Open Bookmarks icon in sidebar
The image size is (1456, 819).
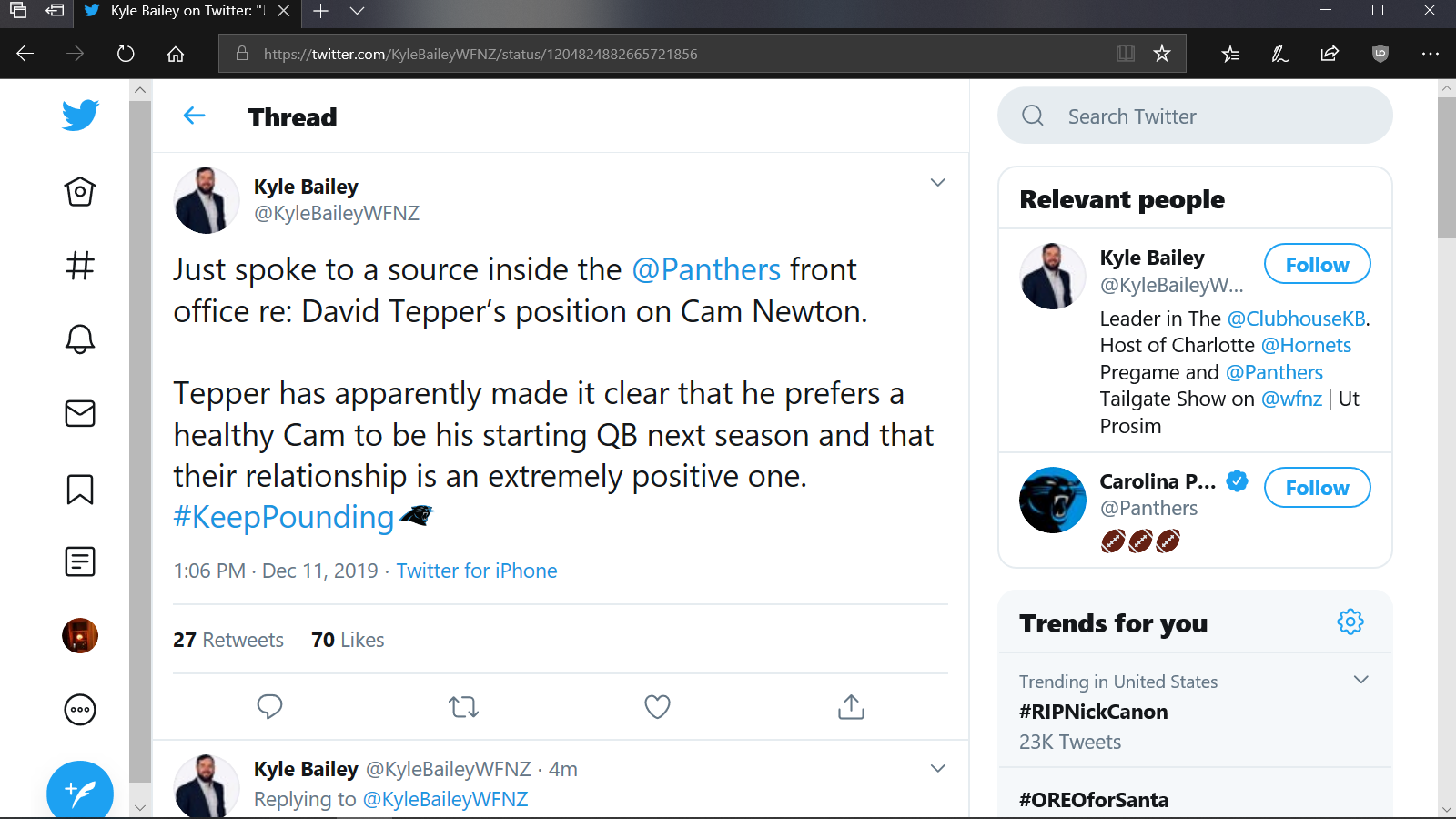tap(80, 489)
